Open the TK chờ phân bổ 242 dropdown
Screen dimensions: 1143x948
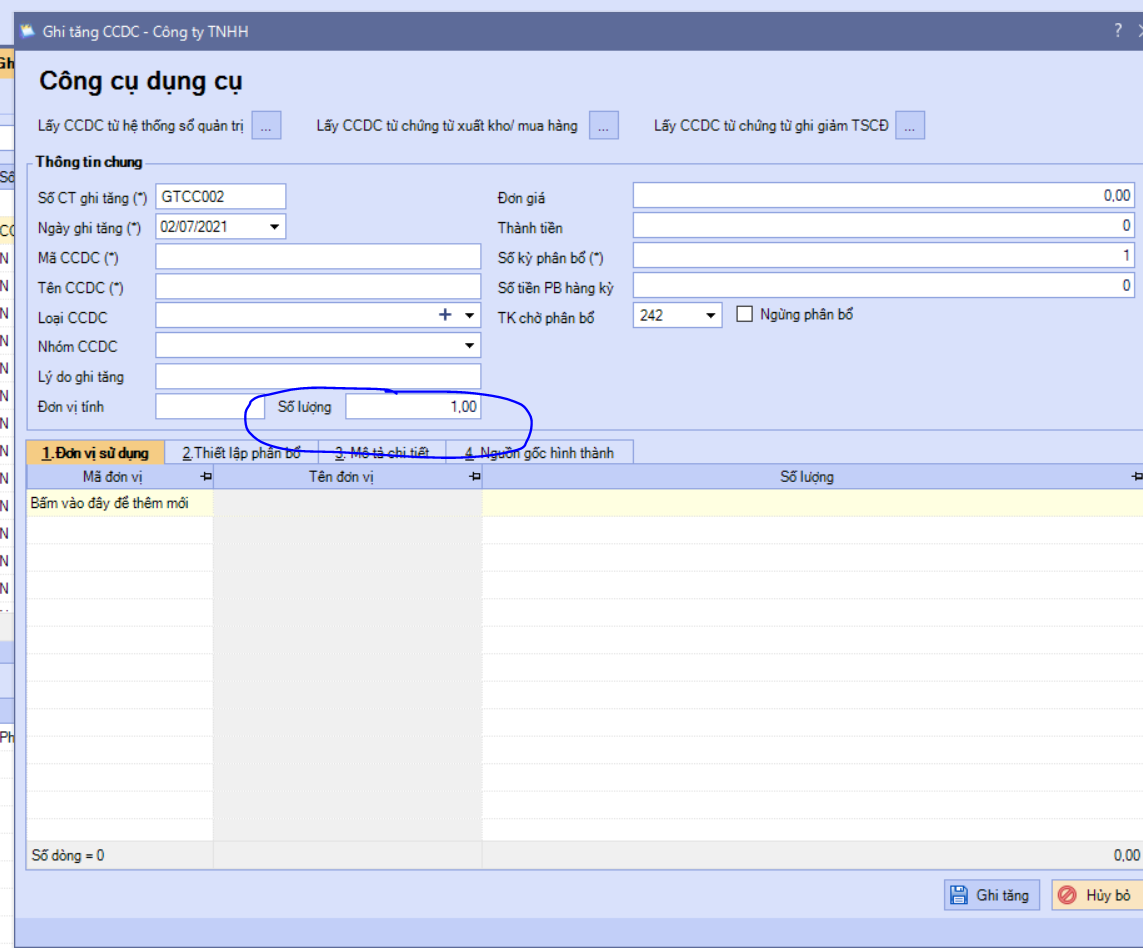[710, 316]
